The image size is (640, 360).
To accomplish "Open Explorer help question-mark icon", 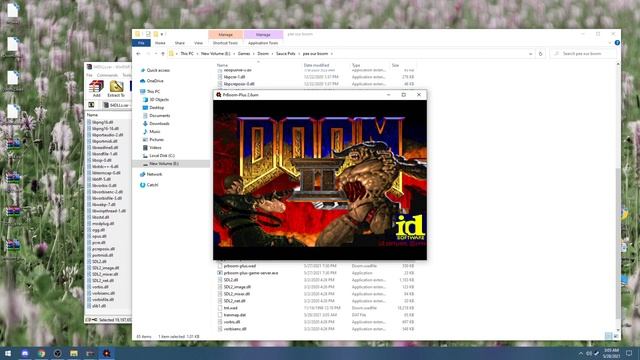I will (x=617, y=42).
